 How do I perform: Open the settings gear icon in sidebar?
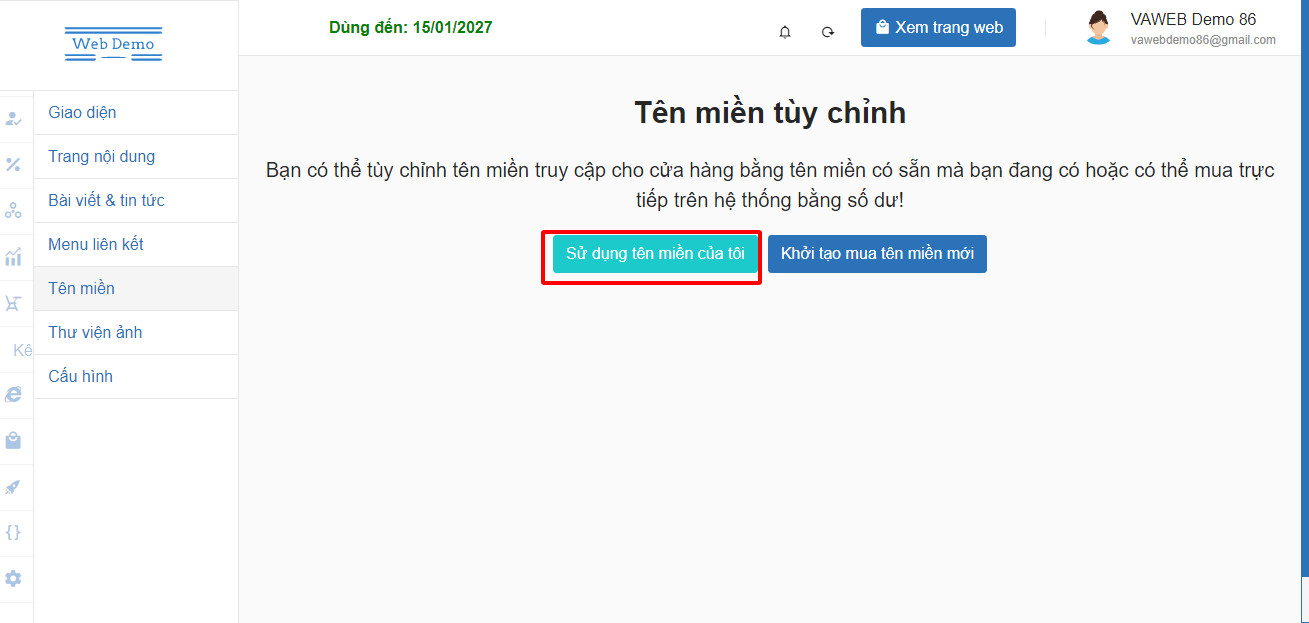(x=13, y=578)
